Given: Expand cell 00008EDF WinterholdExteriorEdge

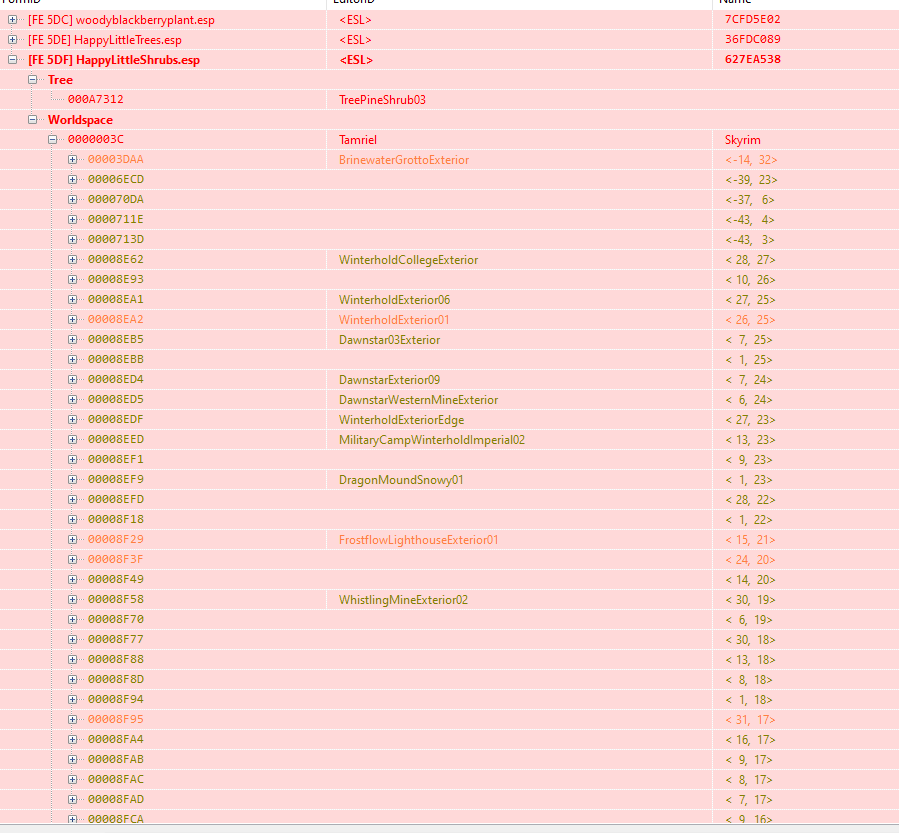Looking at the screenshot, I should [x=72, y=419].
